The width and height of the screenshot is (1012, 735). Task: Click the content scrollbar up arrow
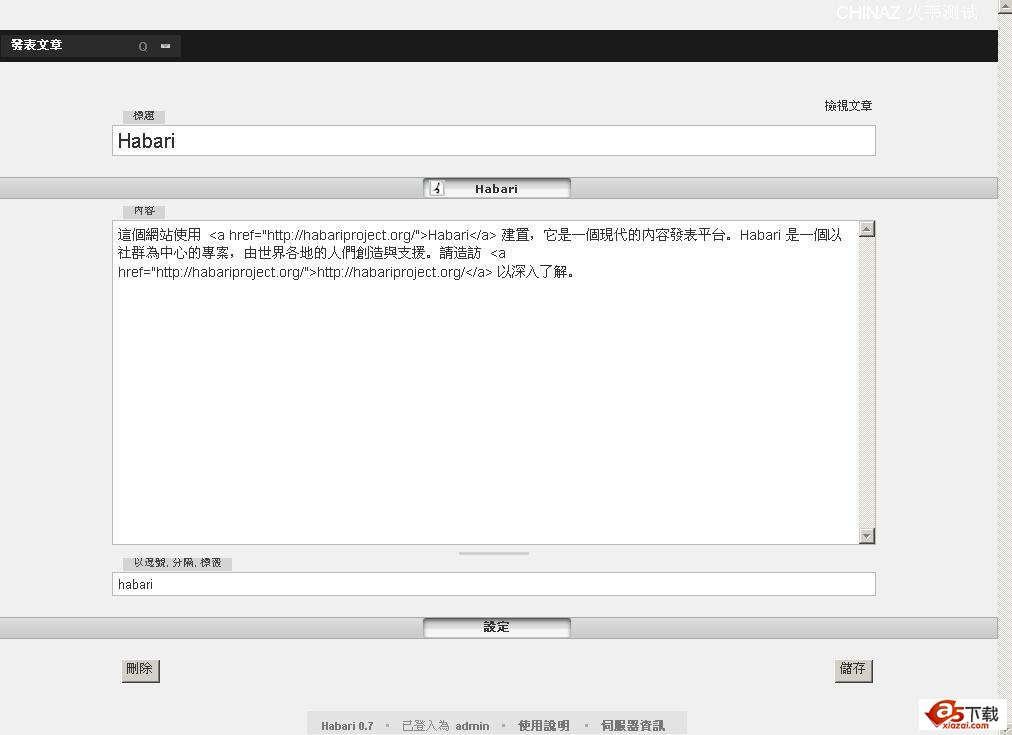[x=867, y=229]
